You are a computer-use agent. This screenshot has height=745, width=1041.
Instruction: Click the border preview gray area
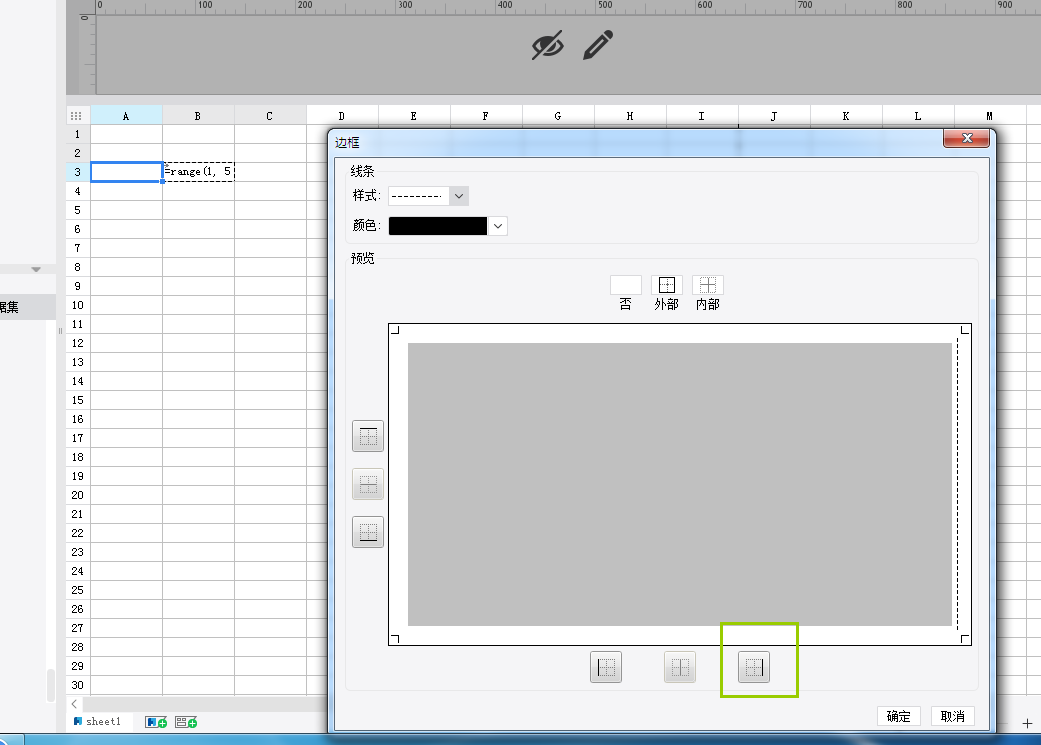coord(680,484)
